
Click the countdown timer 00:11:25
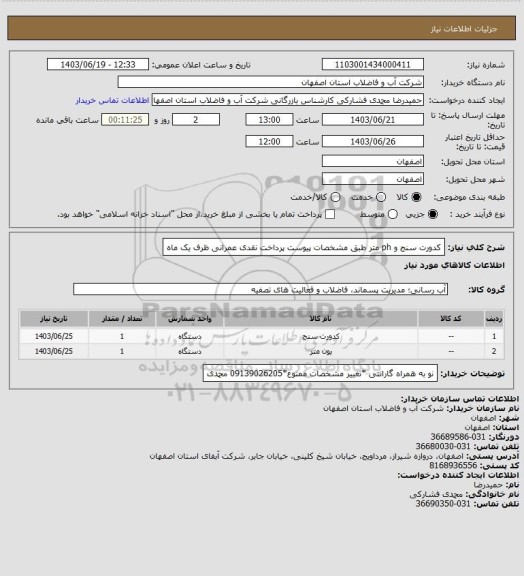pos(125,120)
